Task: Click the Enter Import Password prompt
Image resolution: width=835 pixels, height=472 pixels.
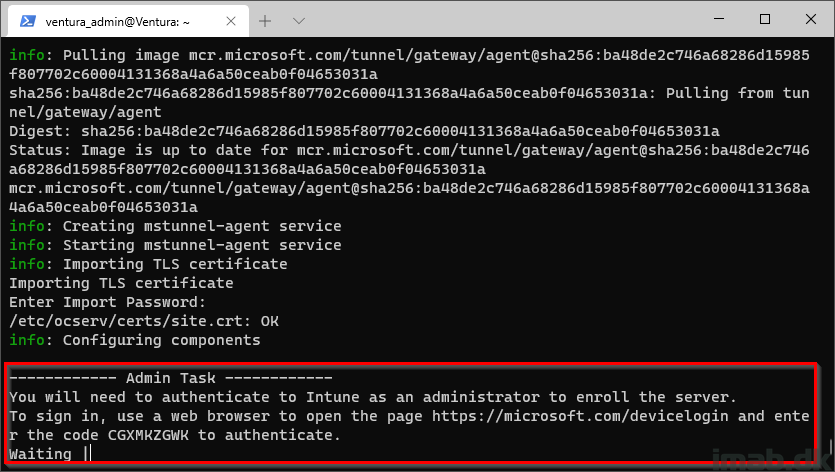Action: (107, 302)
